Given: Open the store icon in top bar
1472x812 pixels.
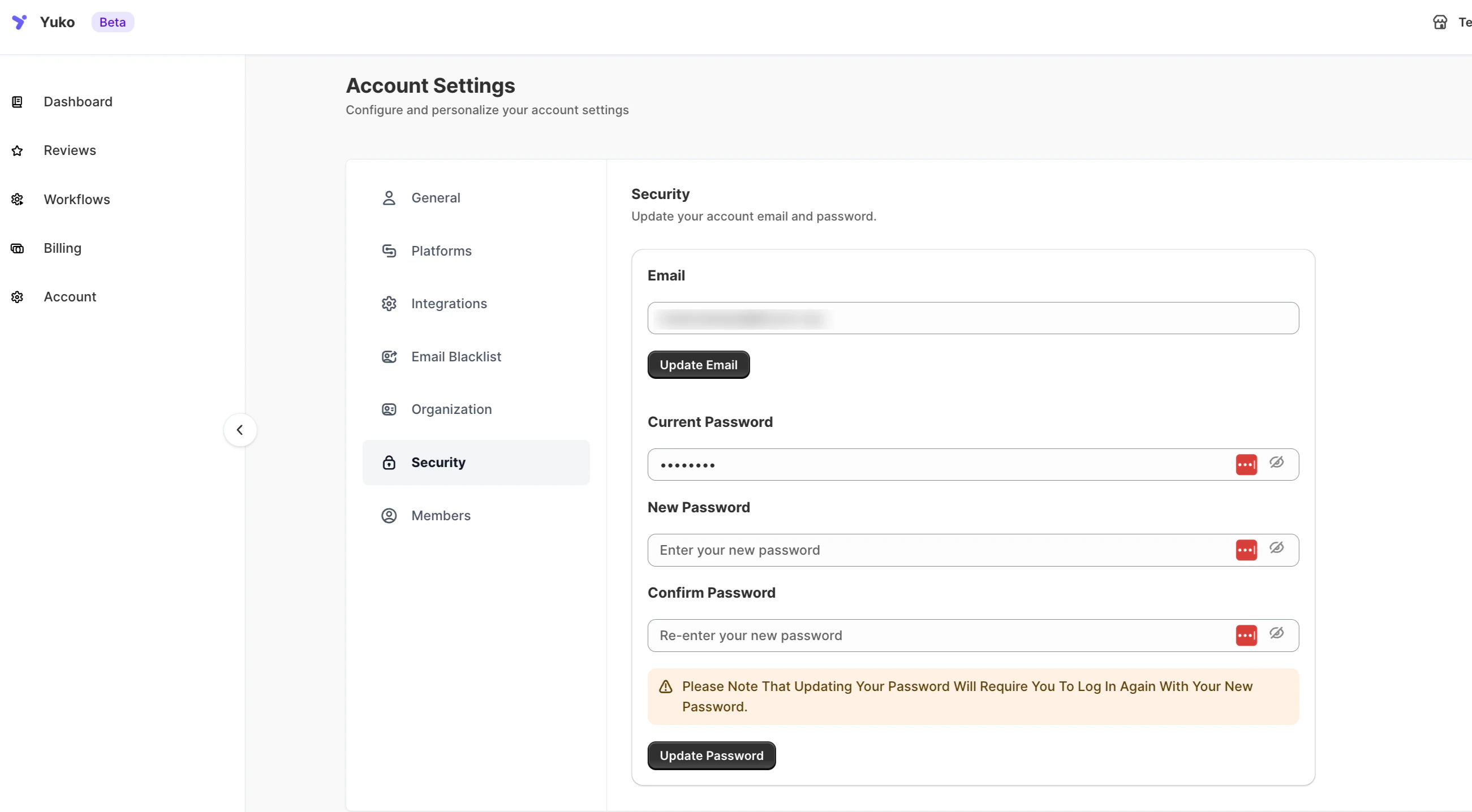Looking at the screenshot, I should [x=1440, y=22].
